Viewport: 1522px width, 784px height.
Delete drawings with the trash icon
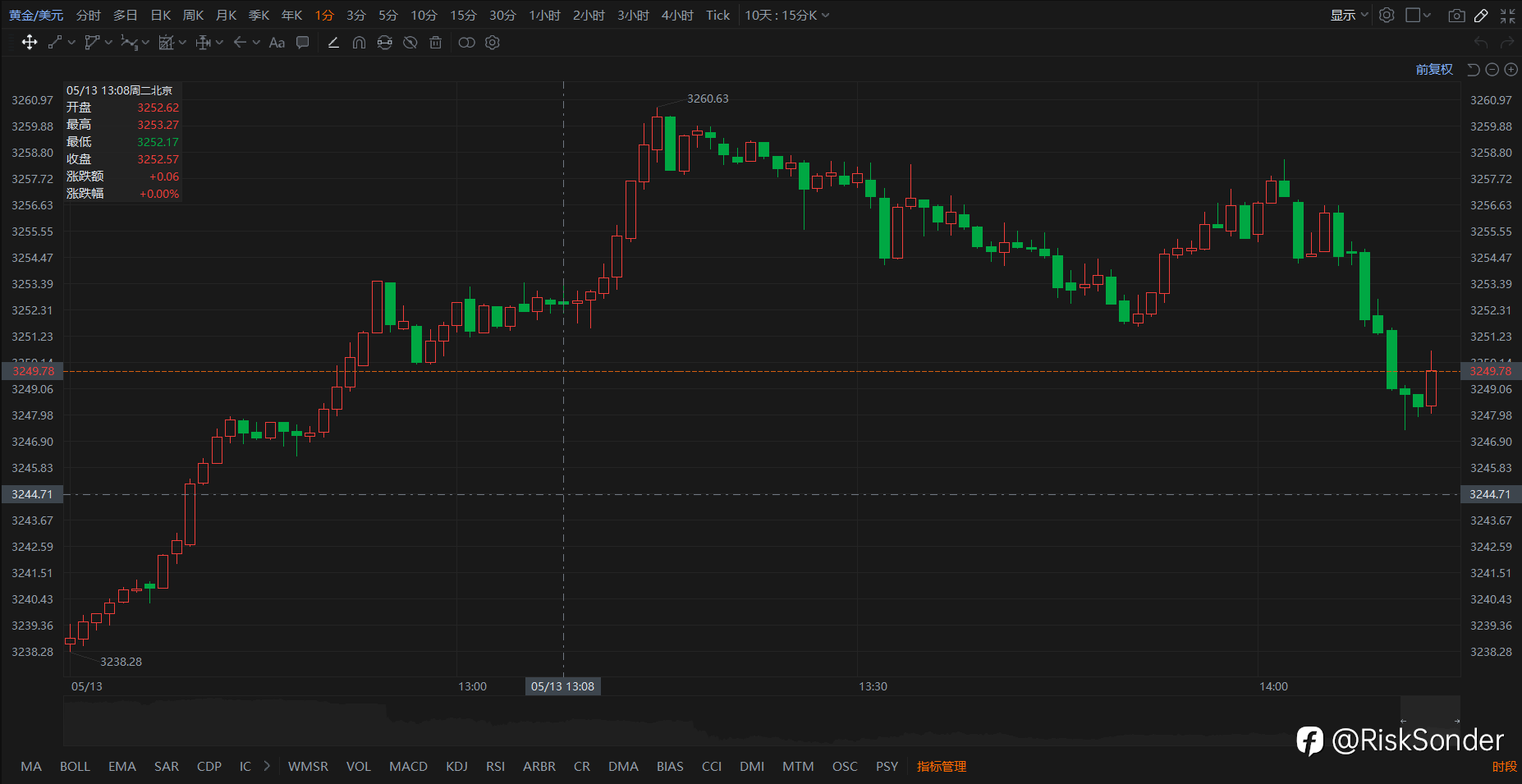tap(436, 43)
